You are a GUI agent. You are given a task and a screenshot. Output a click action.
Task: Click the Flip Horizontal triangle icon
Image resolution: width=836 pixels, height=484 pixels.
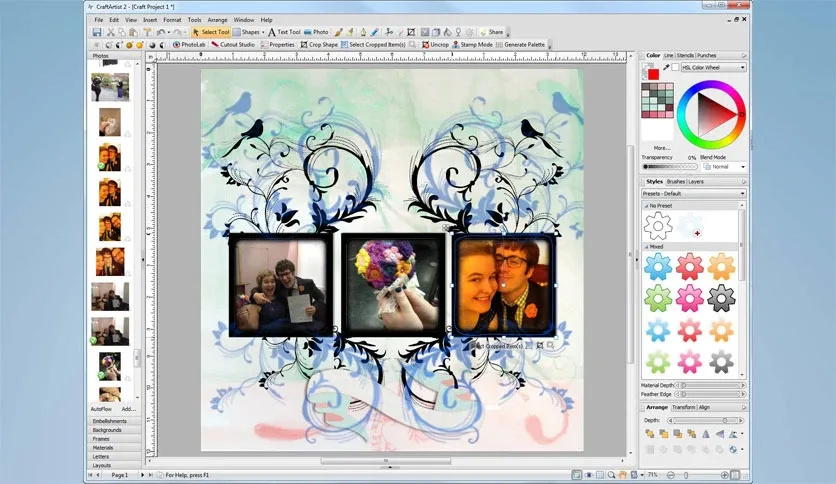[x=706, y=434]
